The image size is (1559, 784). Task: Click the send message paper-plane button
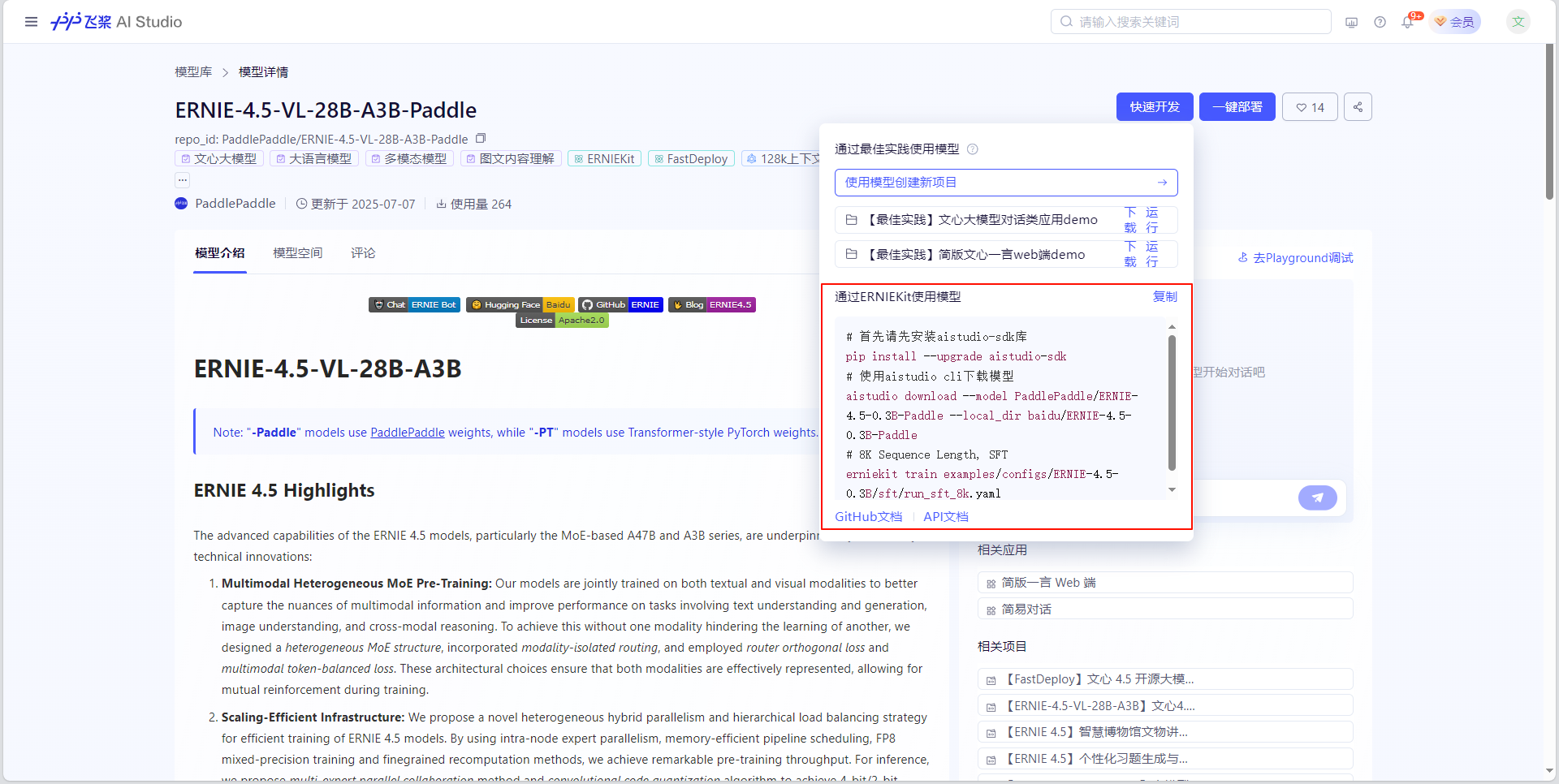coord(1317,498)
